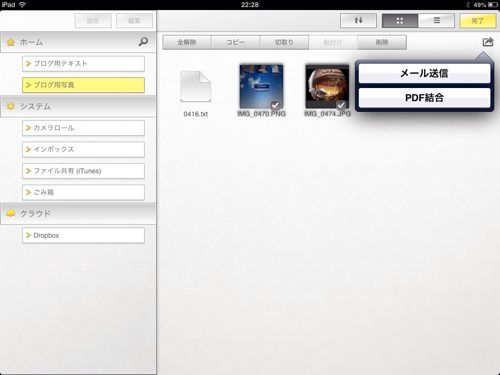Uncheck the checkmark on IMG_0474.JPG
This screenshot has height=375, width=500.
point(341,105)
